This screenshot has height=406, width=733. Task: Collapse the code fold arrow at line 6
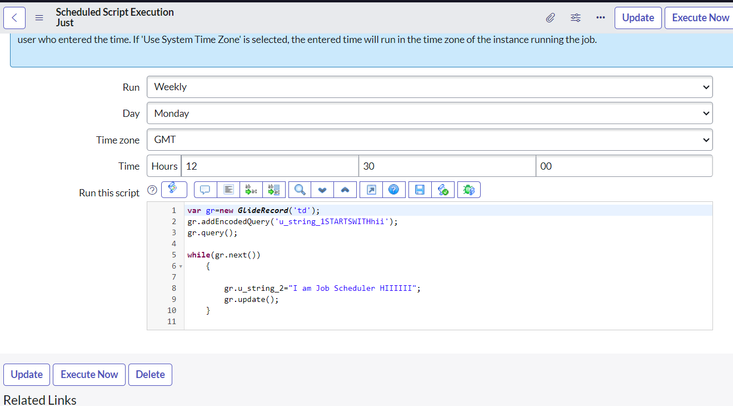point(181,266)
